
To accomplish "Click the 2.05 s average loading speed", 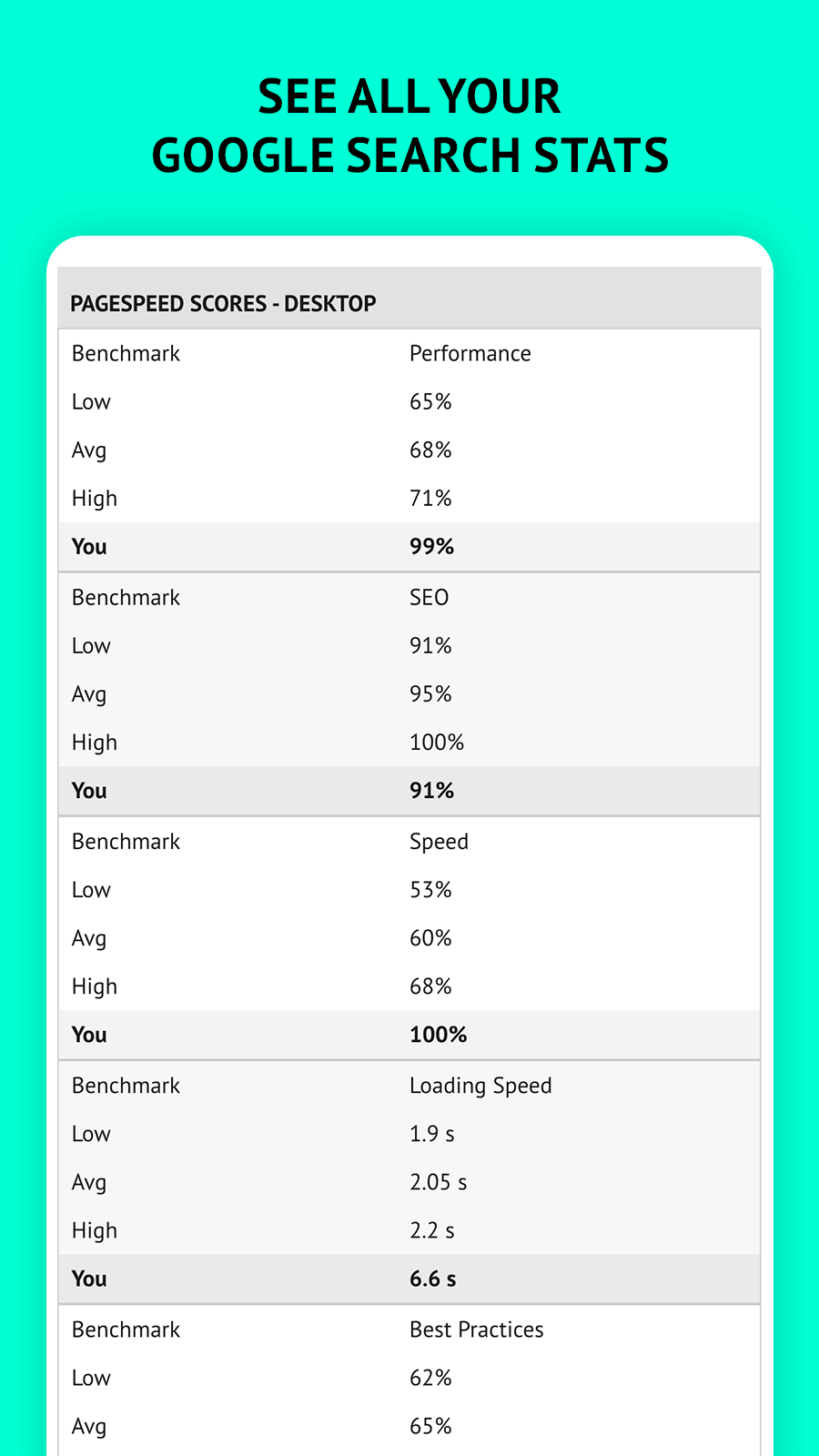I will point(438,1181).
